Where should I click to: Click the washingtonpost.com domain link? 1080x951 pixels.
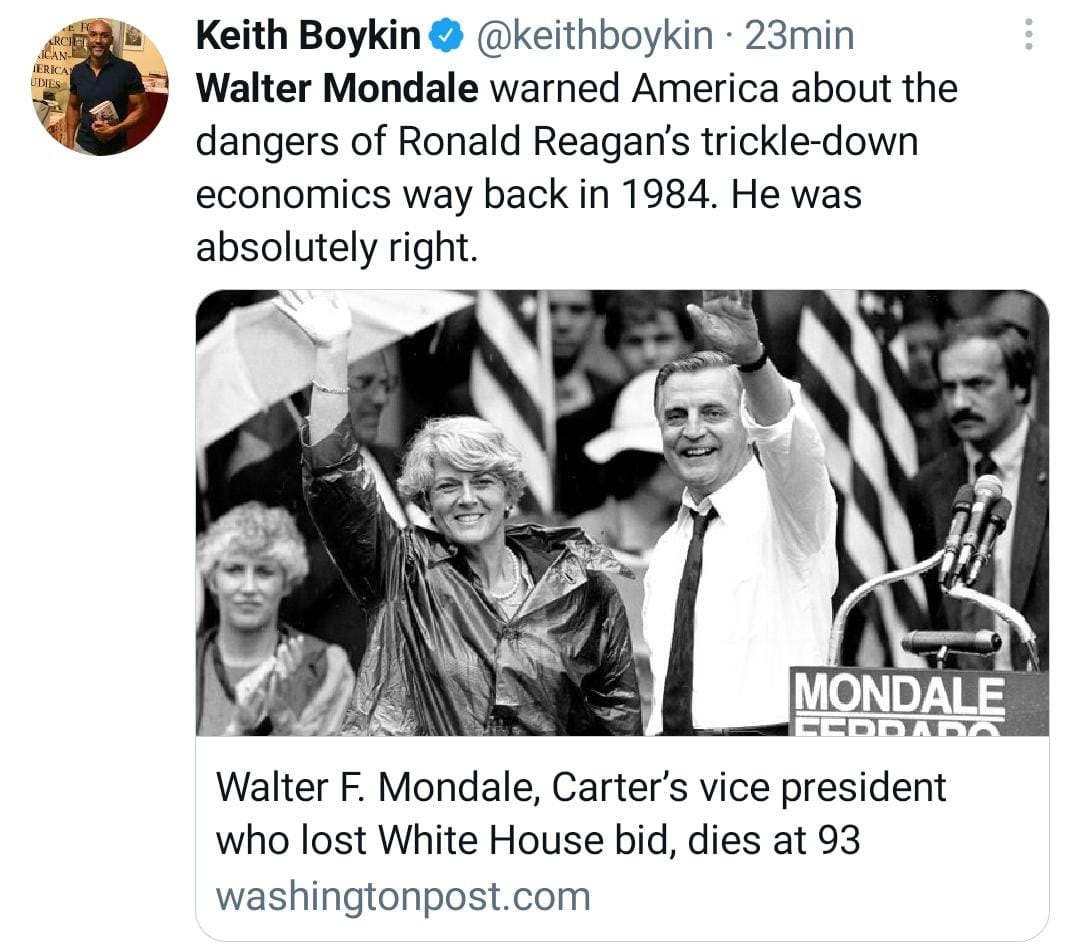[x=403, y=895]
